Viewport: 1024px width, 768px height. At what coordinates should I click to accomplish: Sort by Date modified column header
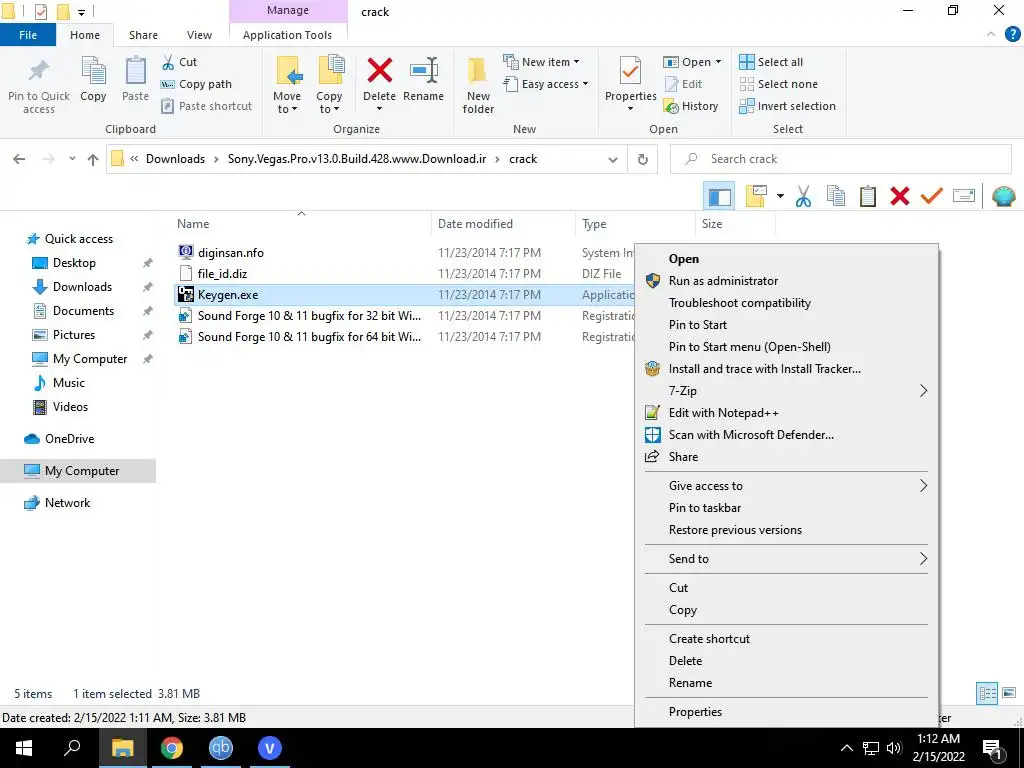475,224
